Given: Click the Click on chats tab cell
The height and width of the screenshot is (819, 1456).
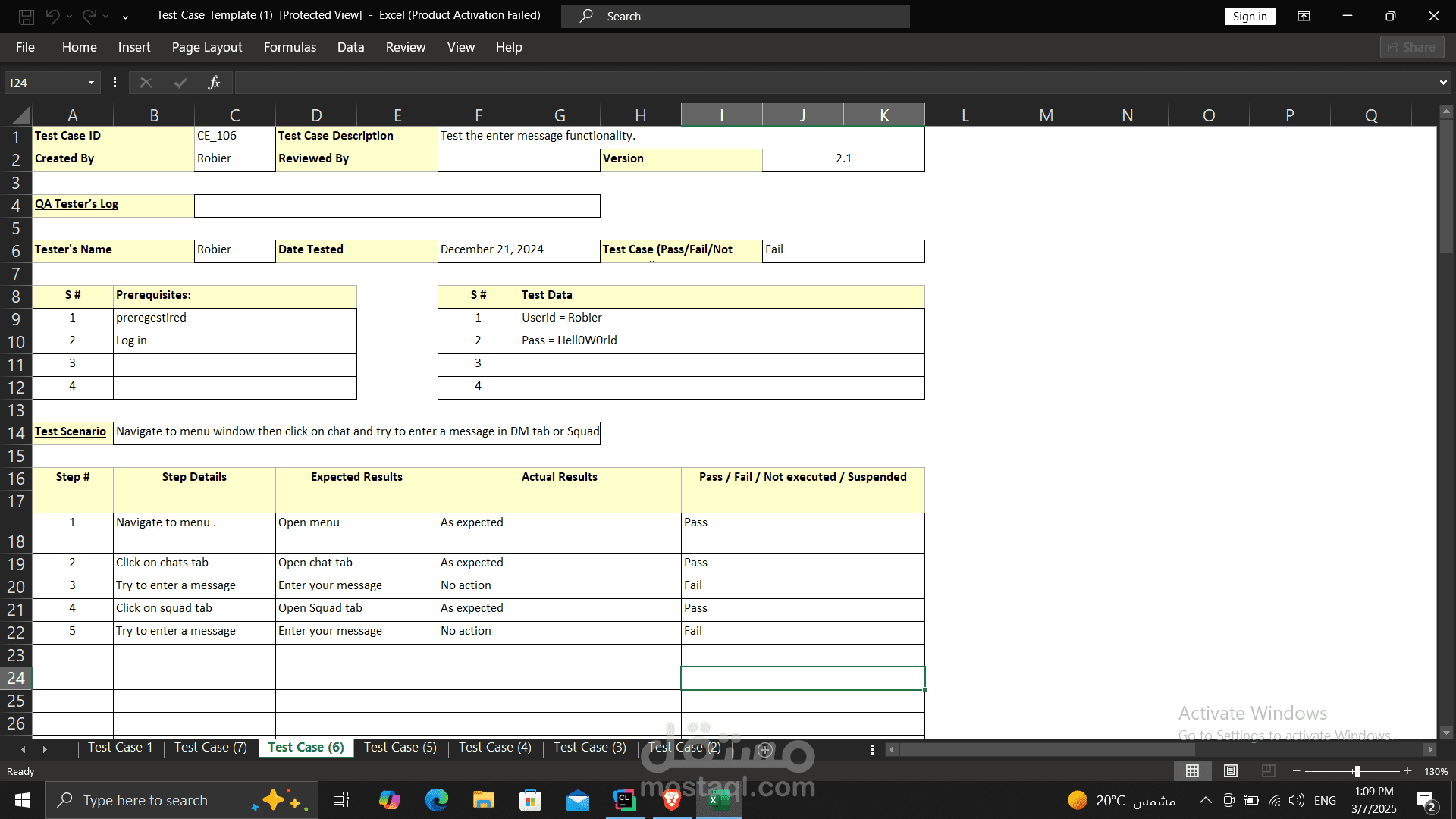Looking at the screenshot, I should coord(194,563).
